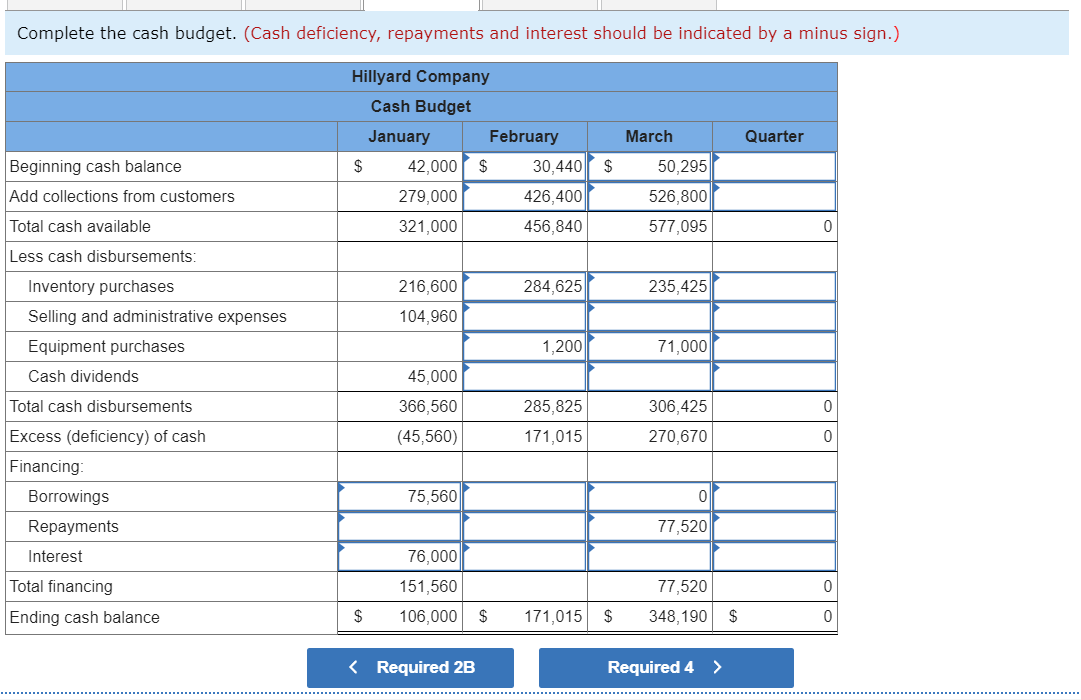This screenshot has width=1081, height=700.
Task: Select the January Interest cell showing 76,000
Action: [x=399, y=556]
